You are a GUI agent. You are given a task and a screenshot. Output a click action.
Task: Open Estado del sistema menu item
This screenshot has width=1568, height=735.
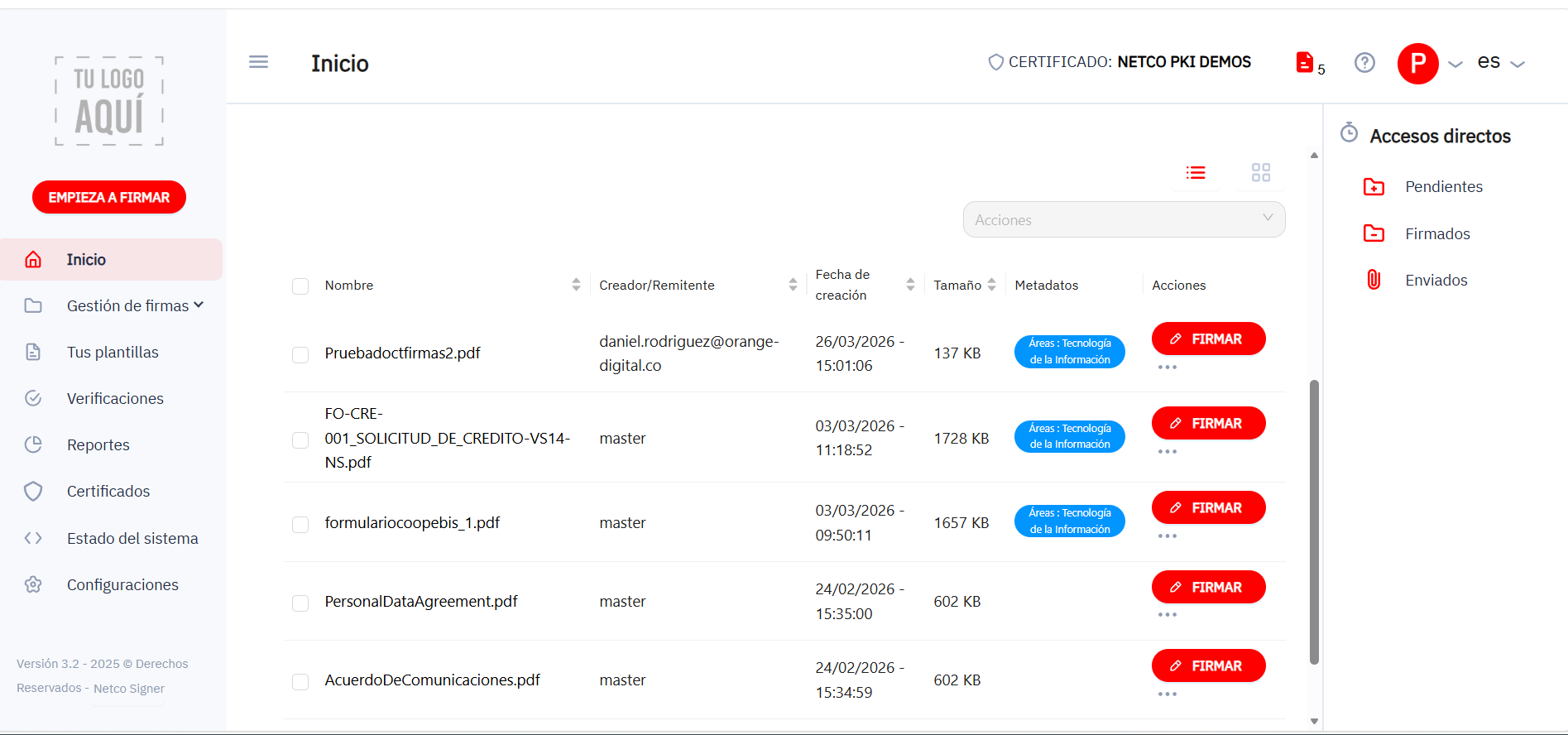(x=132, y=538)
